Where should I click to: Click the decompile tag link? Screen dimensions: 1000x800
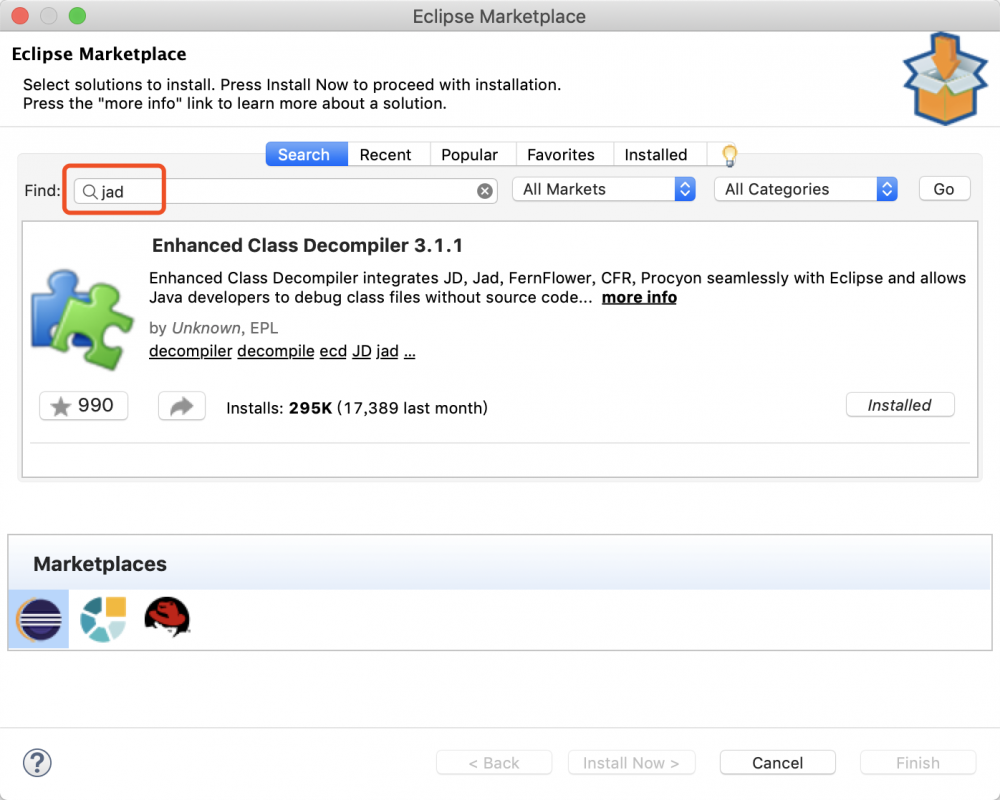tap(276, 352)
